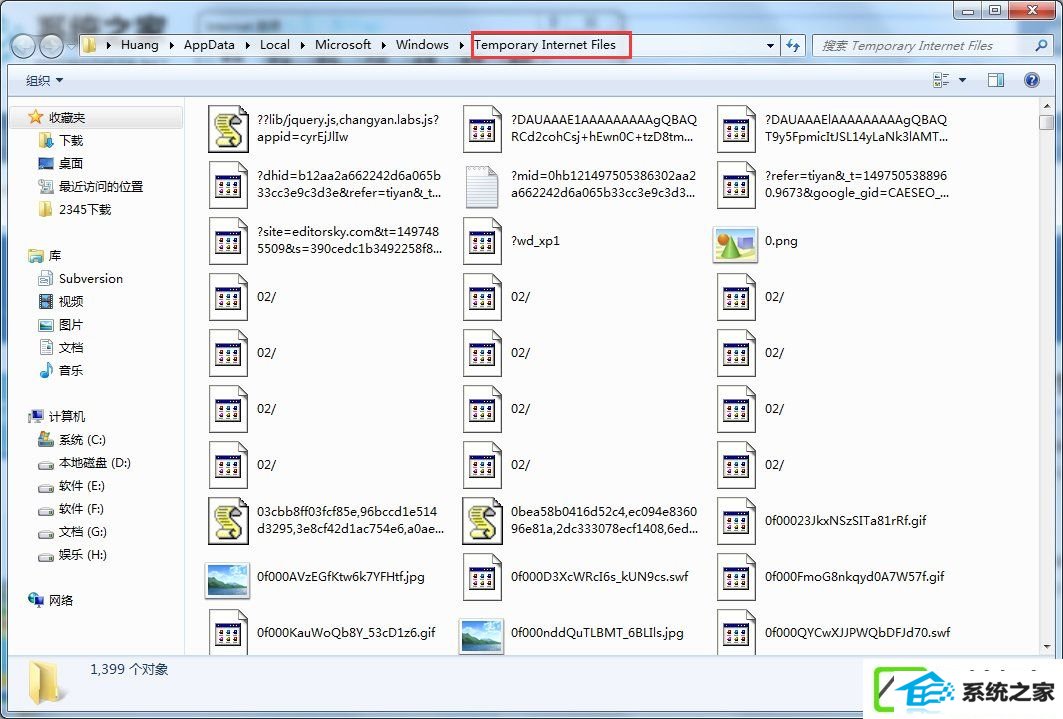
Task: Expand arrow after Local breadcrumb
Action: [x=302, y=45]
